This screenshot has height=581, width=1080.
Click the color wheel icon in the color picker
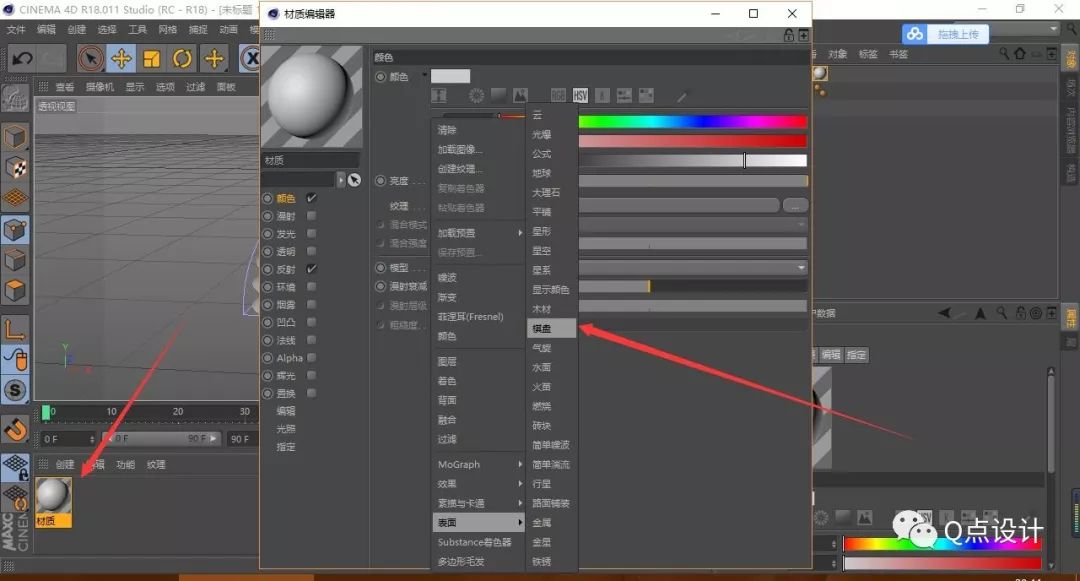click(x=476, y=94)
